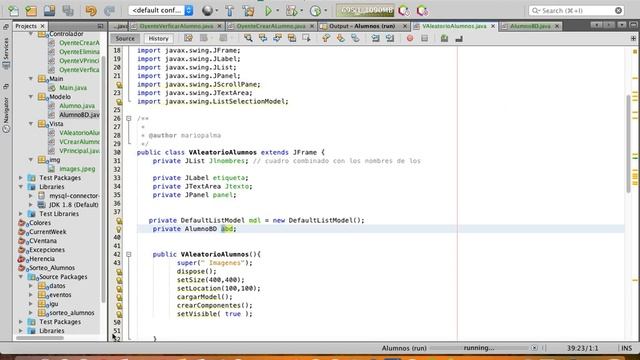The height and width of the screenshot is (360, 640).
Task: Click the Build Project hammer icon
Action: [229, 11]
